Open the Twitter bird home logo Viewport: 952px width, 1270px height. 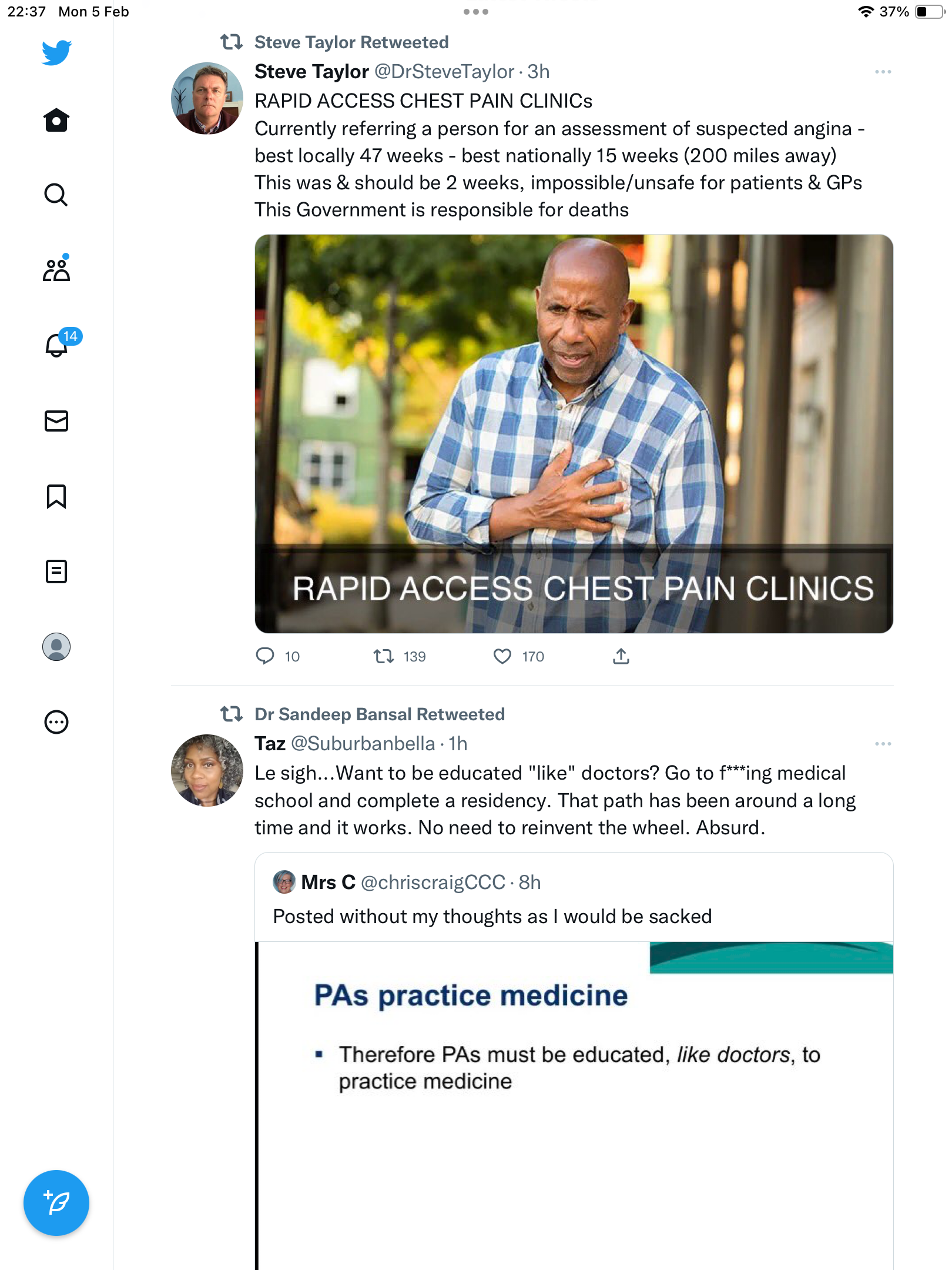tap(56, 53)
